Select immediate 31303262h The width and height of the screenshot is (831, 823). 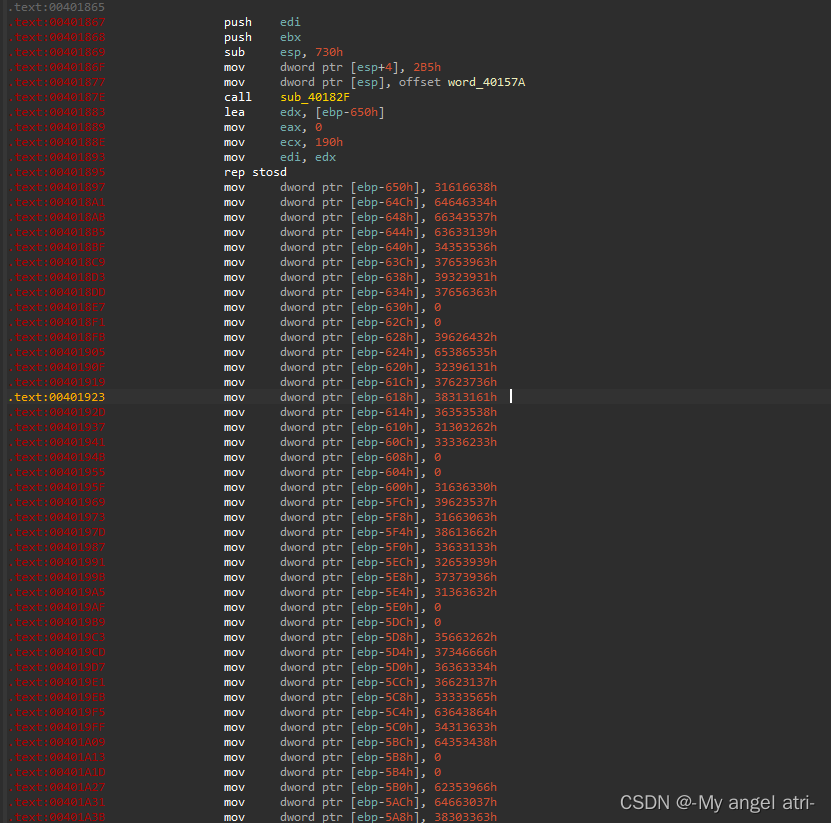pyautogui.click(x=466, y=428)
